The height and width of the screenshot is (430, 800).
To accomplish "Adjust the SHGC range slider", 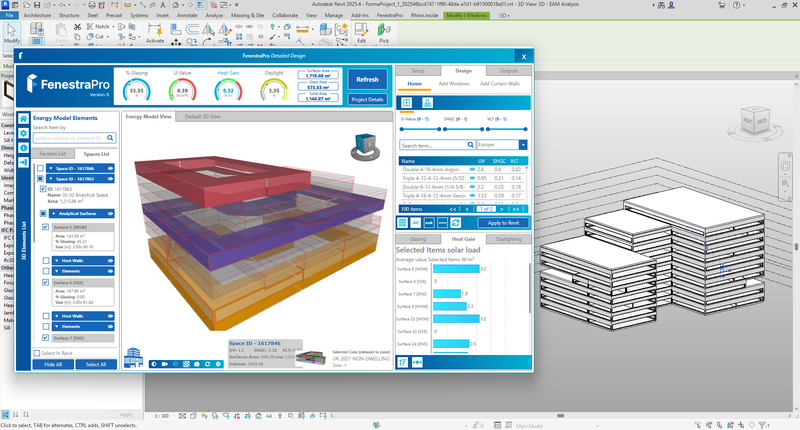I will click(x=463, y=129).
